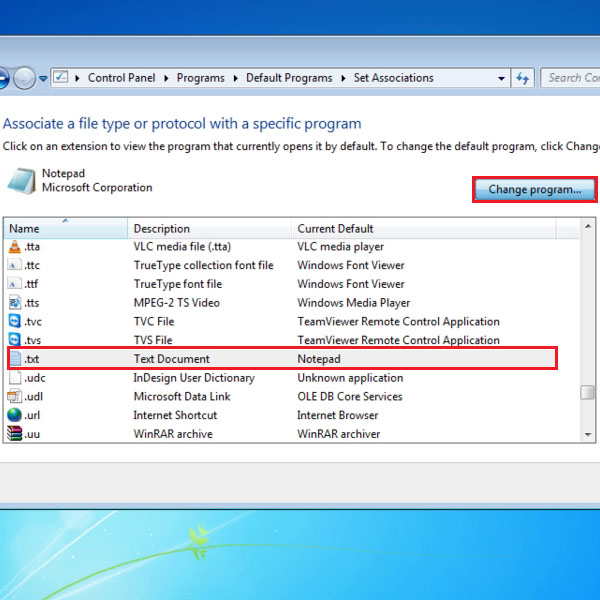Click 'Microsoft Data Link' description
This screenshot has width=600, height=600.
tap(182, 396)
